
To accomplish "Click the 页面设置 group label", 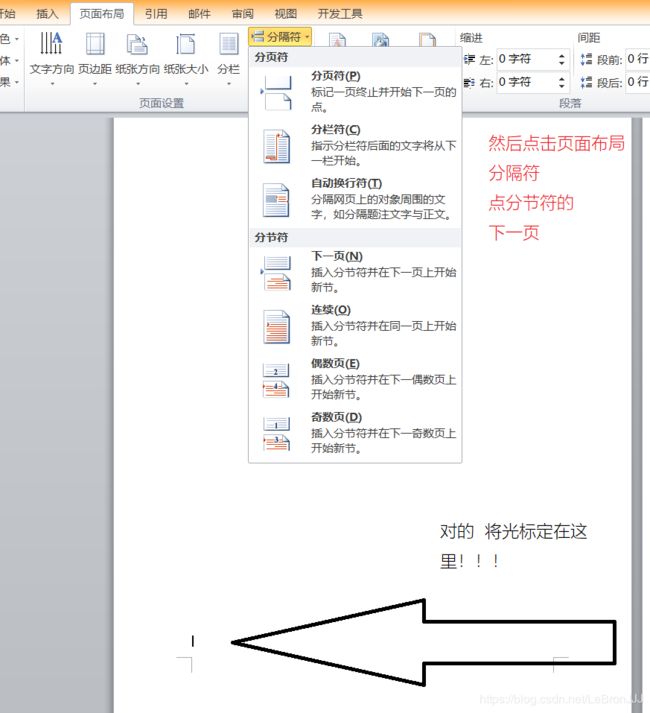I will 161,103.
